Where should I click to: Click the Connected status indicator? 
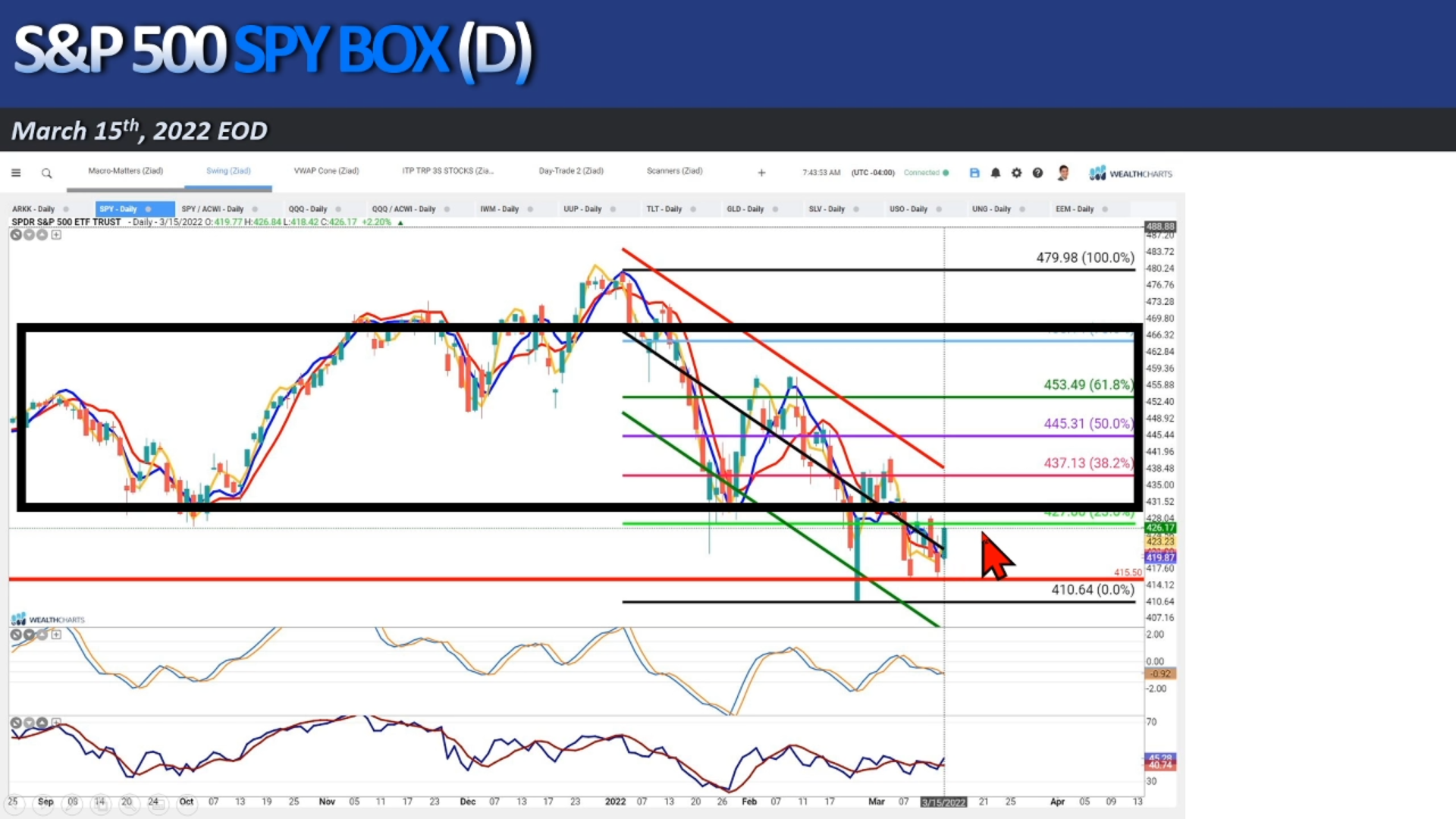[x=926, y=173]
